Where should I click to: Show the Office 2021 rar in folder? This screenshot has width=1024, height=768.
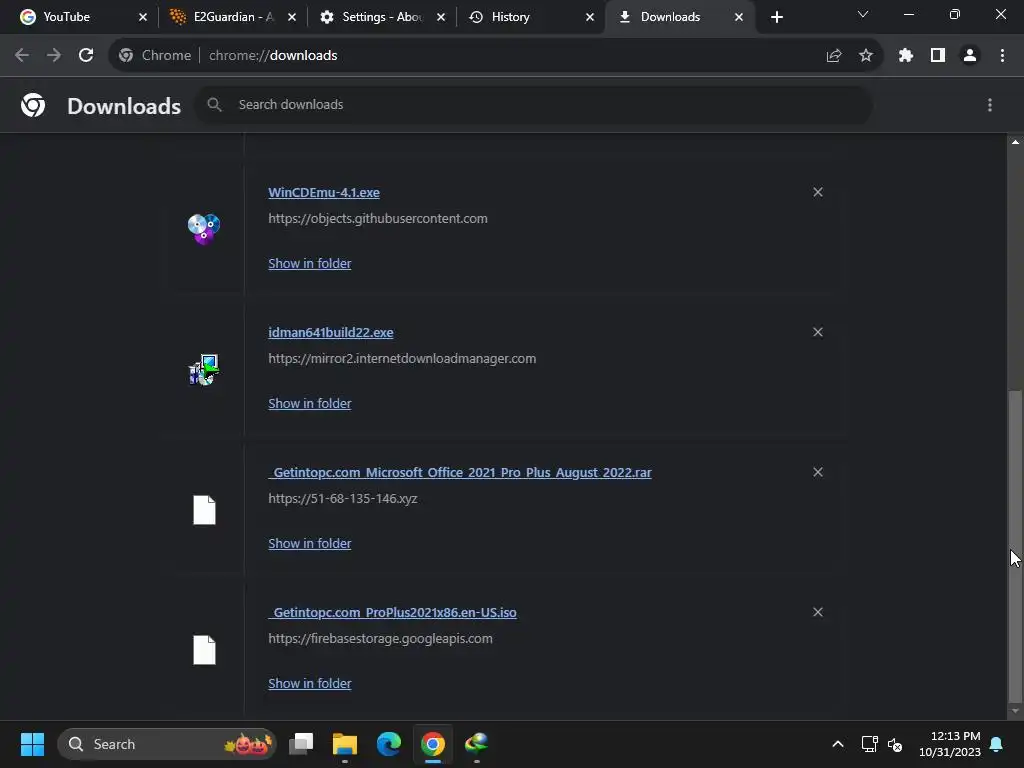click(310, 543)
